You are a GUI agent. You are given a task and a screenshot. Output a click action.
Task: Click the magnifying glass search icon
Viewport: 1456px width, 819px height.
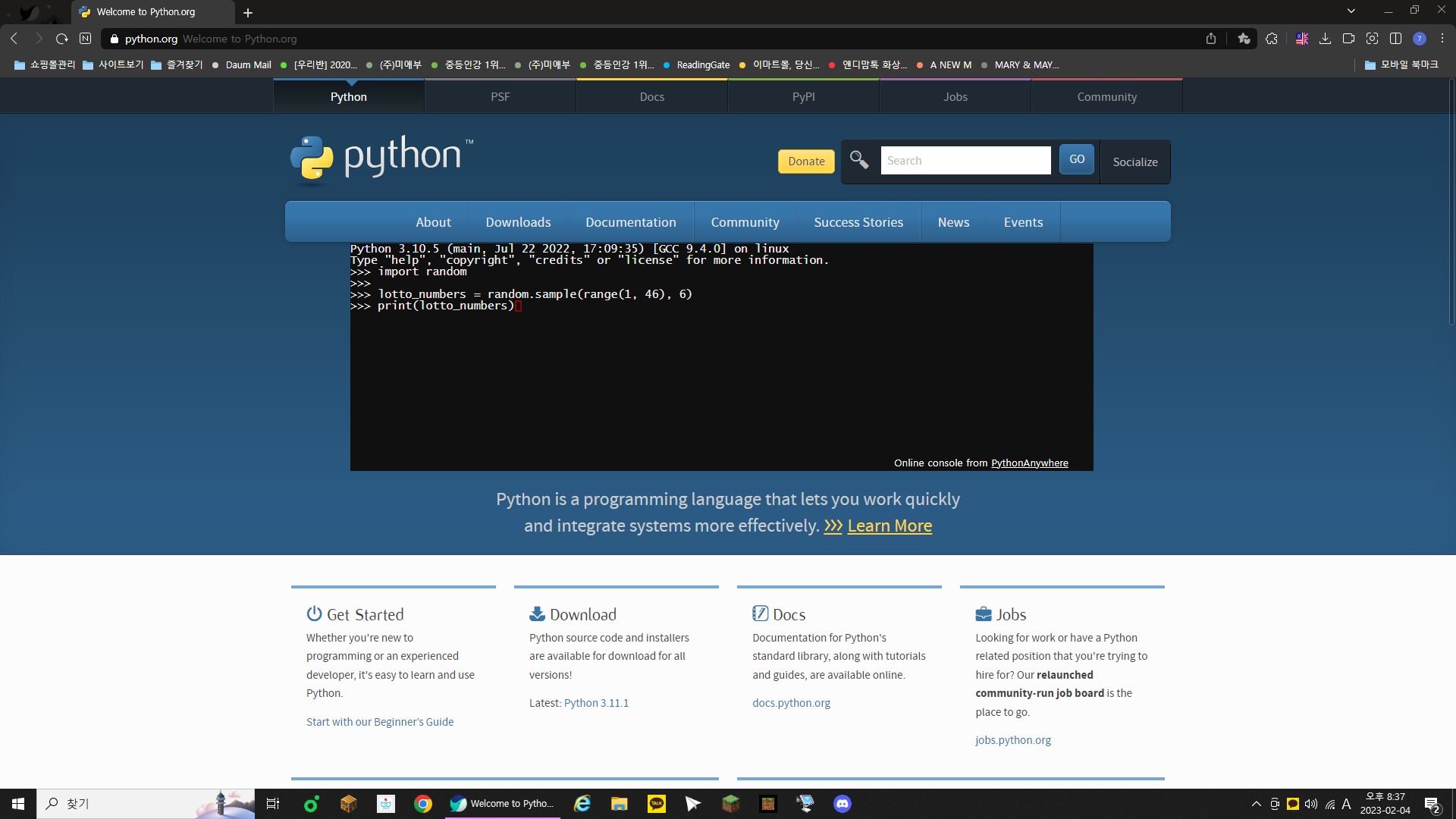coord(859,160)
